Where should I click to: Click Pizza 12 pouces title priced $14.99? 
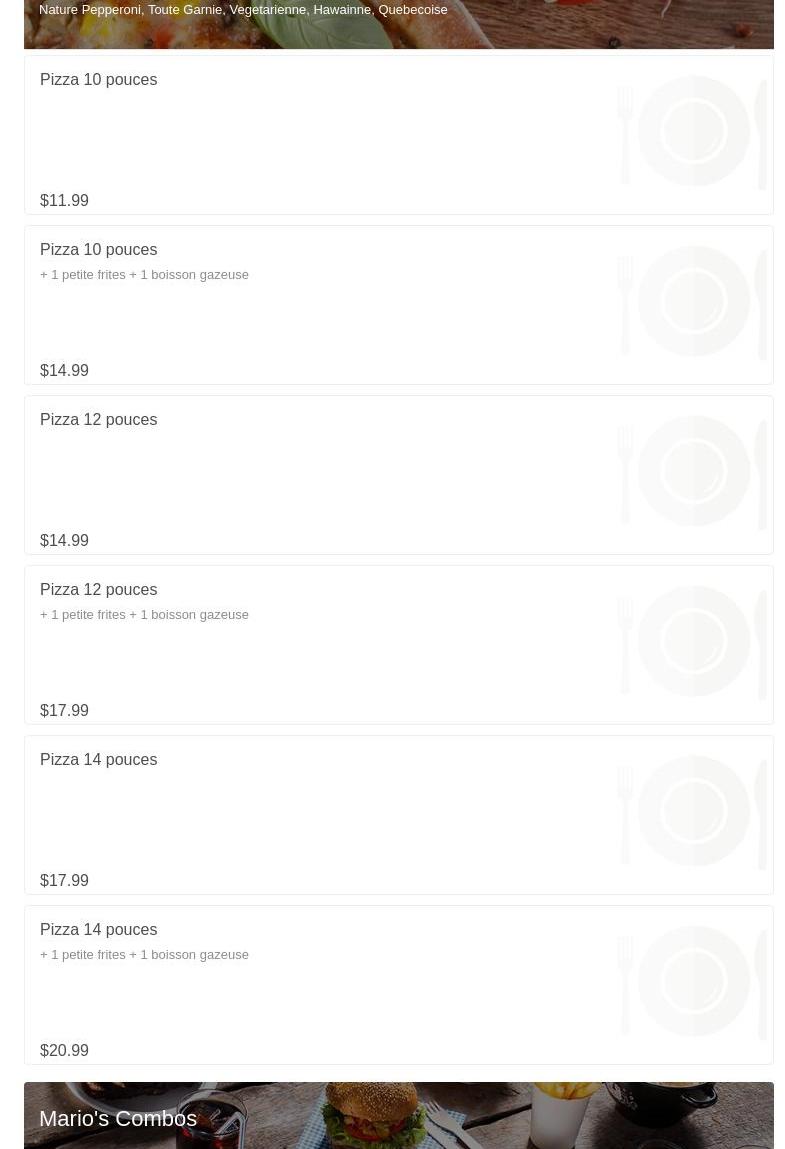click(x=98, y=420)
